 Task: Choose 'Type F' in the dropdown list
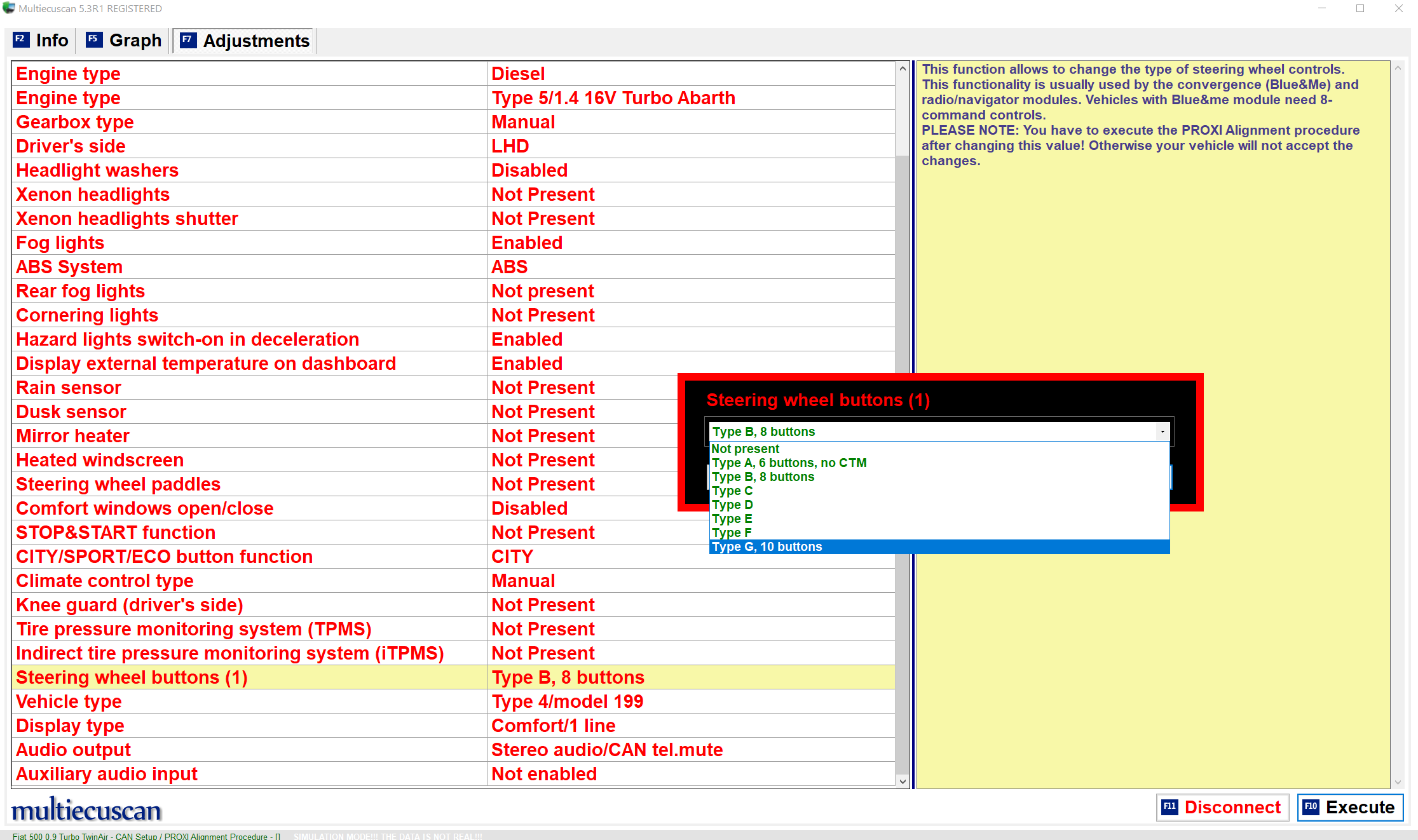pos(939,532)
